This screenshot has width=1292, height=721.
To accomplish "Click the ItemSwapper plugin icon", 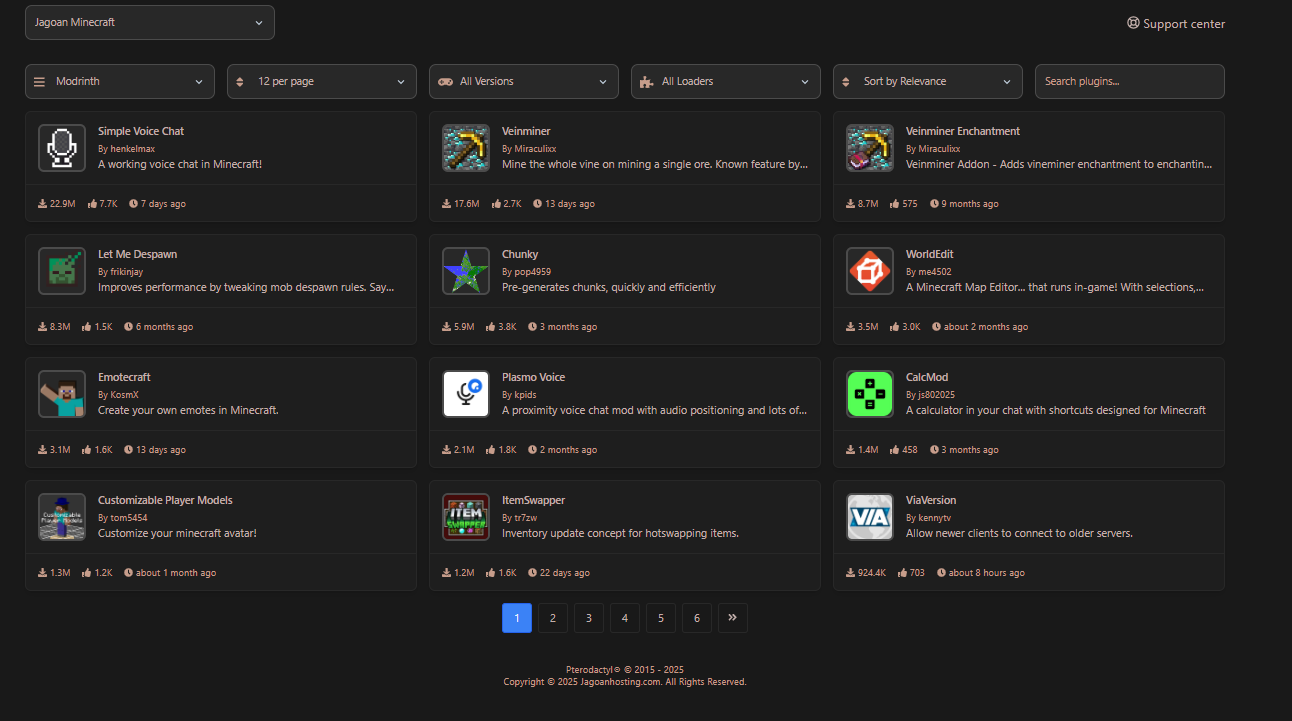I will tap(466, 517).
